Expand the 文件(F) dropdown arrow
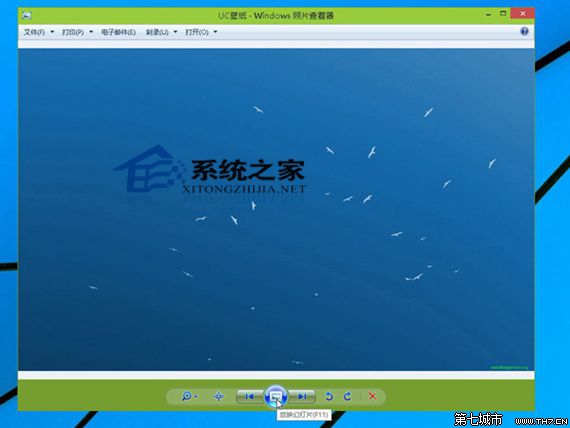The width and height of the screenshot is (570, 428). [x=52, y=32]
